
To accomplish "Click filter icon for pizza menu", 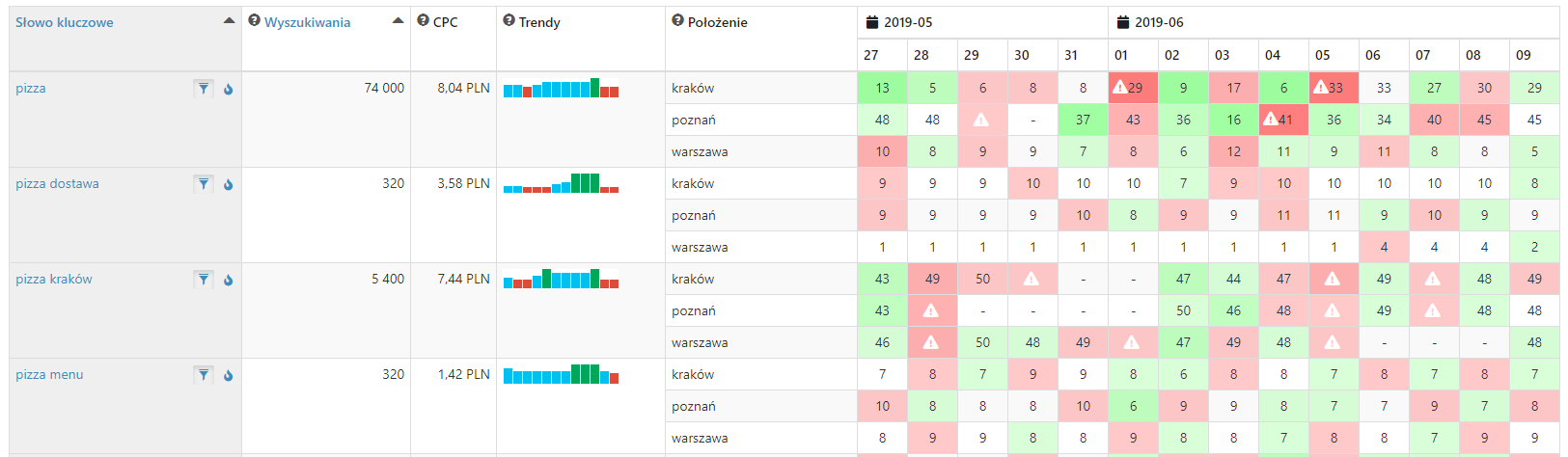I will pos(203,375).
